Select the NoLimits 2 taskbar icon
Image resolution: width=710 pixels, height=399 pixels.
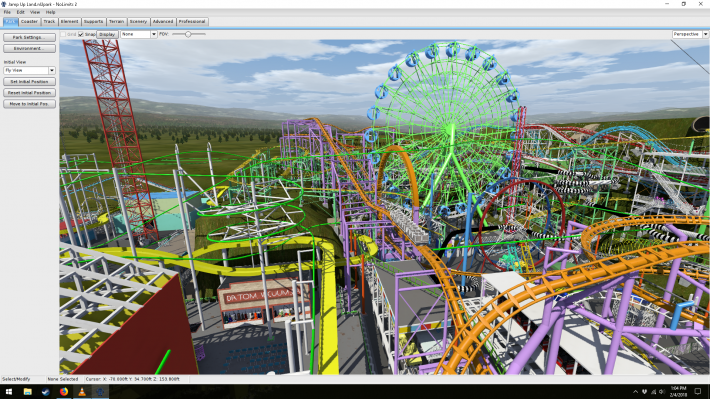(100, 392)
